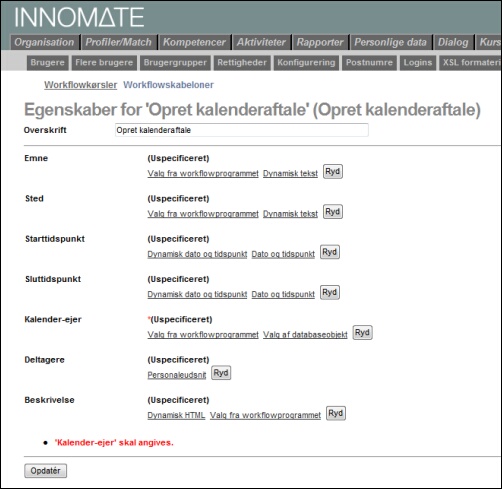Viewport: 502px width, 489px height.
Task: Open the Rapporter tab
Action: click(320, 42)
